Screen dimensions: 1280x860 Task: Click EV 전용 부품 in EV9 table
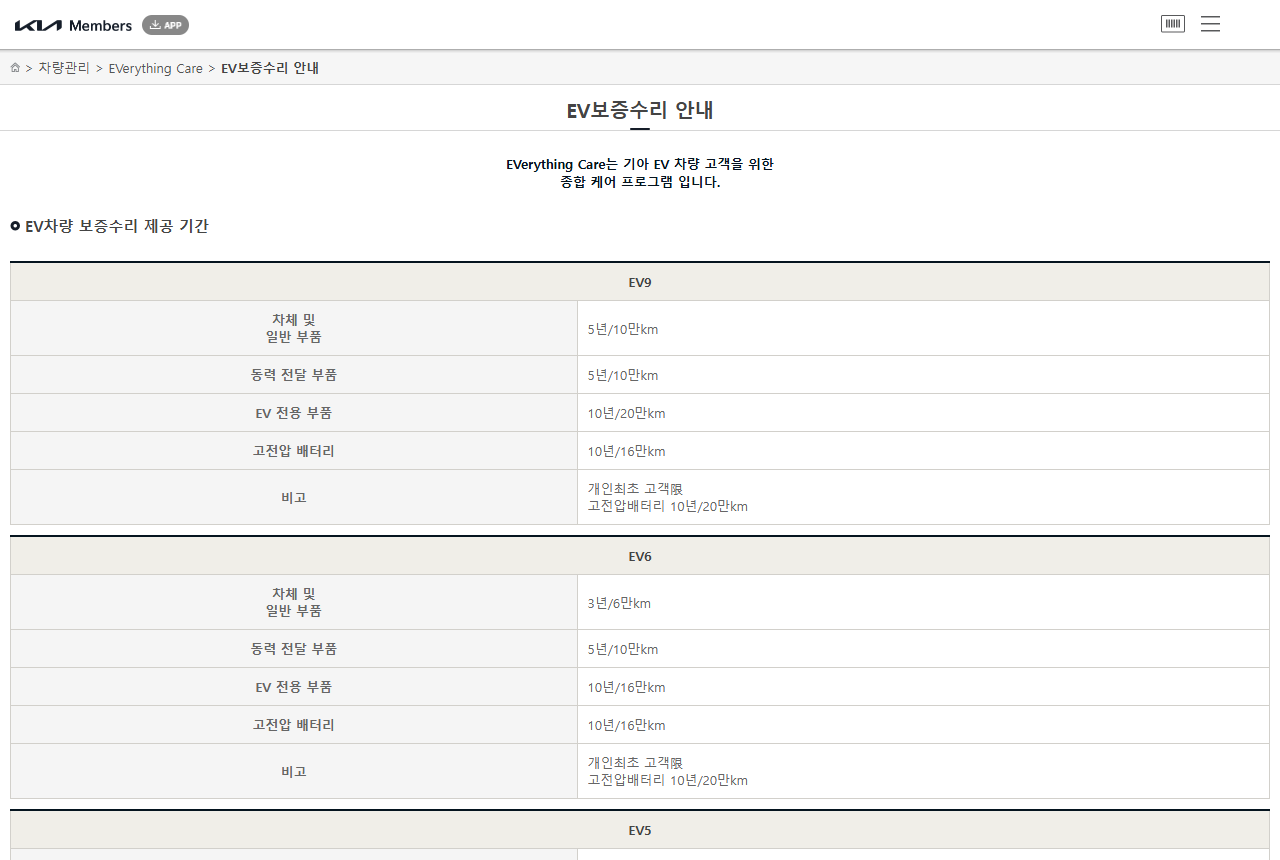(294, 413)
